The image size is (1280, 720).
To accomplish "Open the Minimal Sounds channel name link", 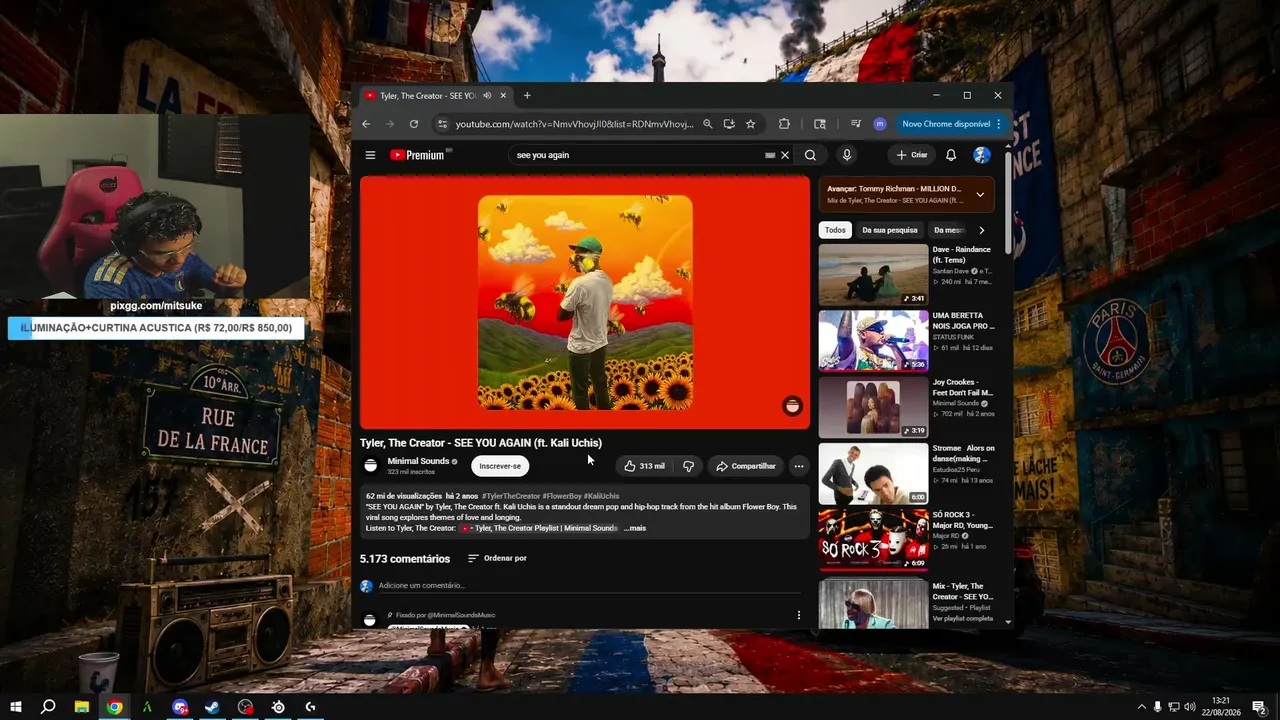I will click(x=418, y=461).
